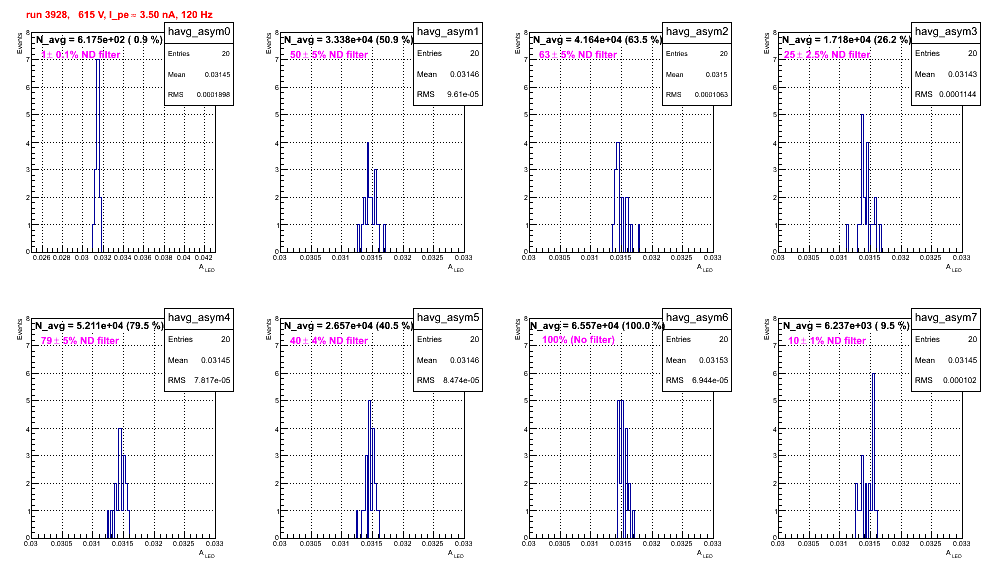Image resolution: width=996 pixels, height=572 pixels.
Task: Click RMS value 7.817e-05 in havg_asym4 box
Action: click(212, 380)
